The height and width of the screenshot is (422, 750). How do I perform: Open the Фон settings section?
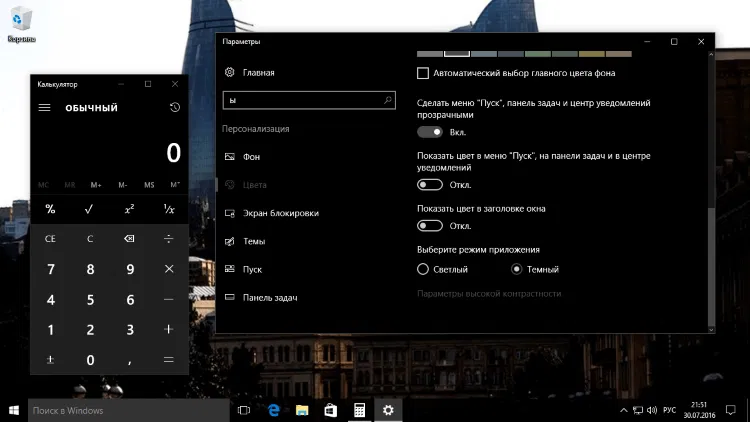(x=251, y=157)
